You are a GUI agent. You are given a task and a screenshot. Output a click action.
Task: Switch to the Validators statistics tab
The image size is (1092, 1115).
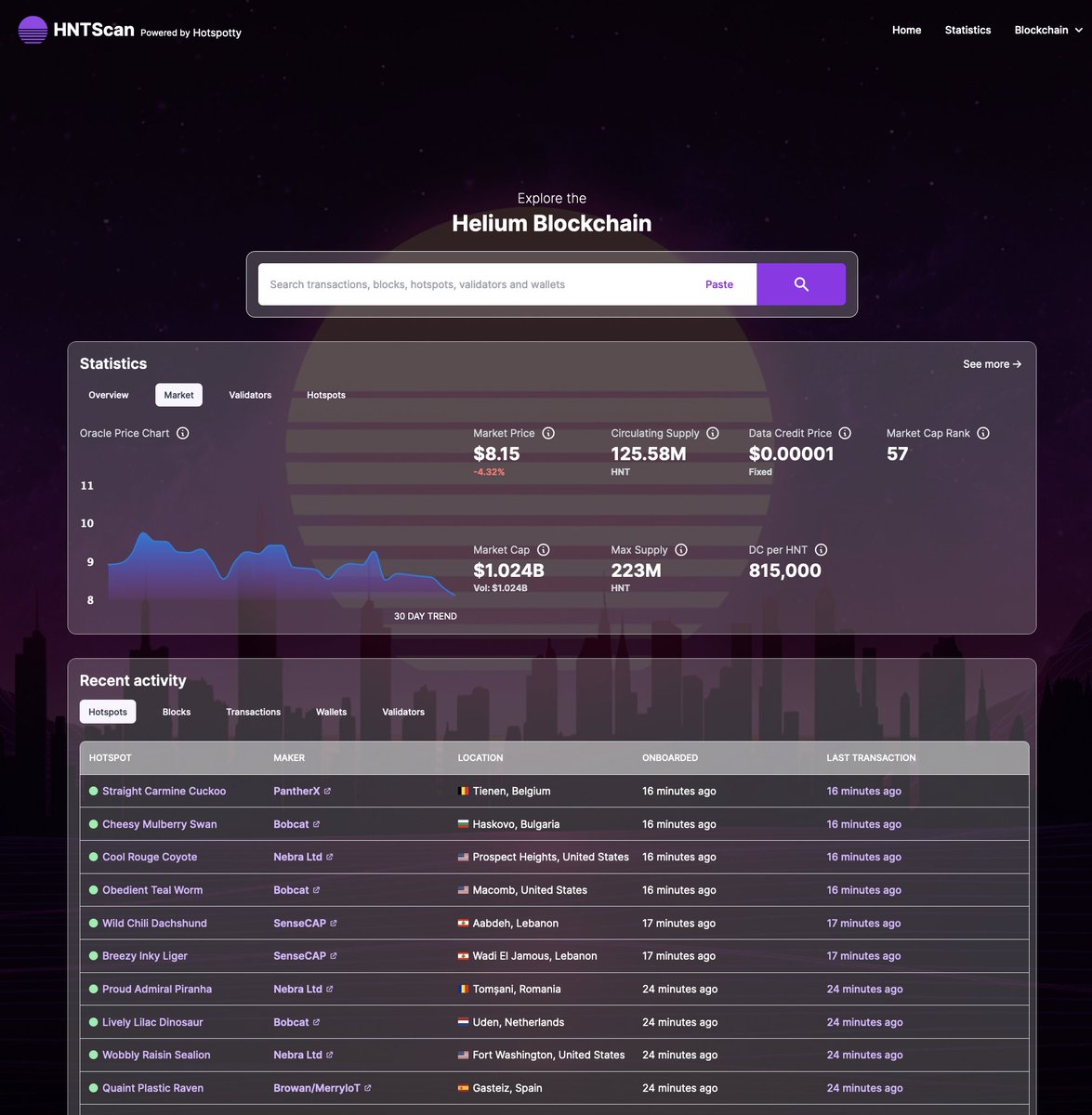click(x=250, y=395)
